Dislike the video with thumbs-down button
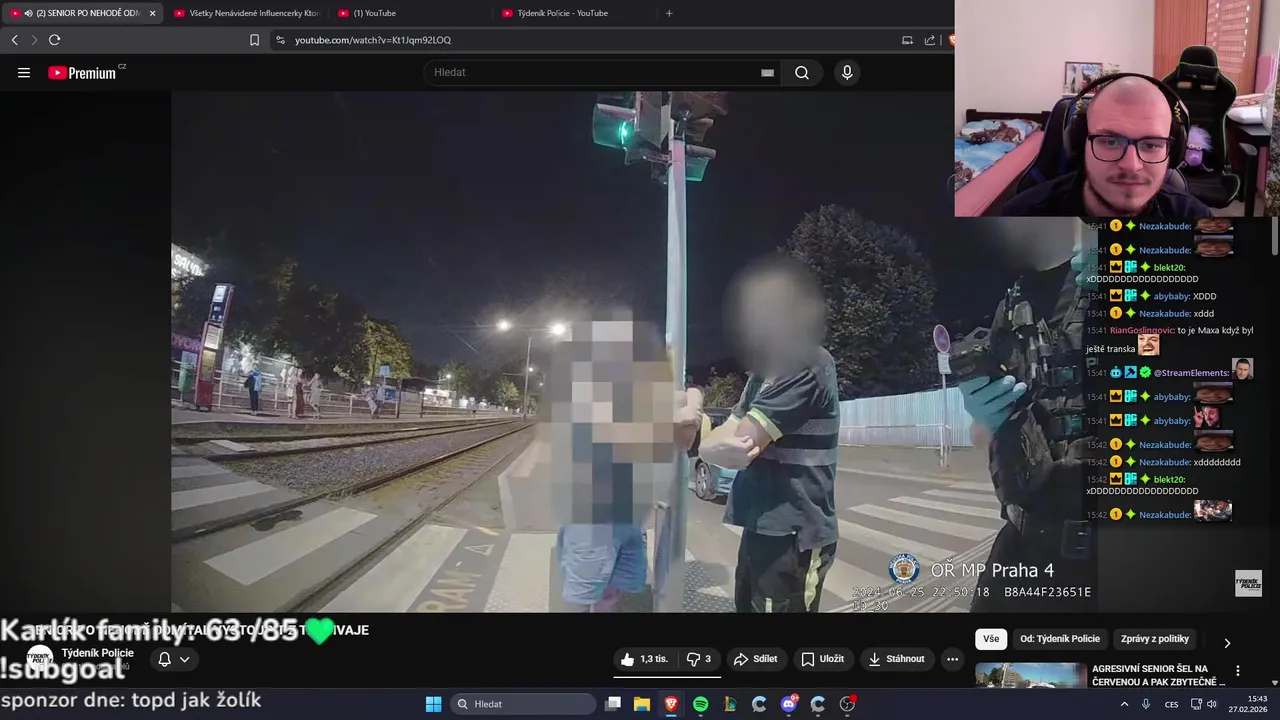The height and width of the screenshot is (720, 1280). 699,659
